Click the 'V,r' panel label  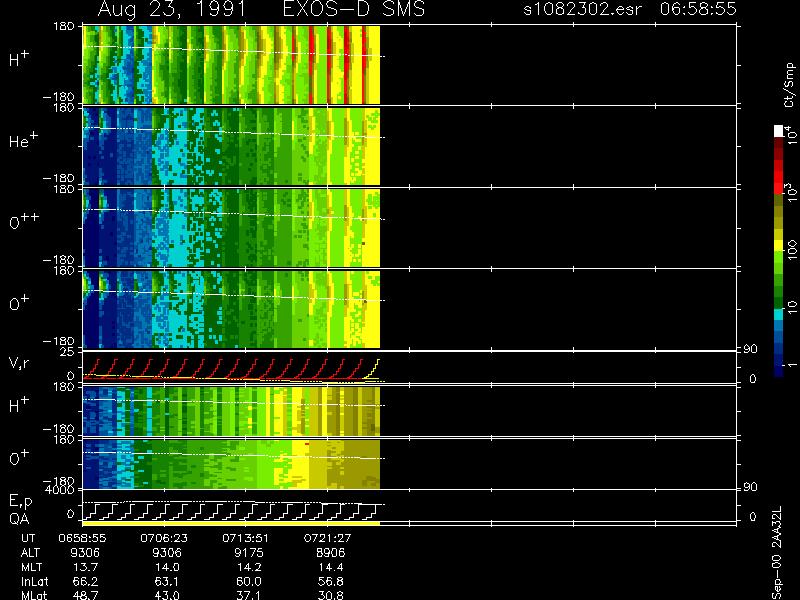(19, 364)
